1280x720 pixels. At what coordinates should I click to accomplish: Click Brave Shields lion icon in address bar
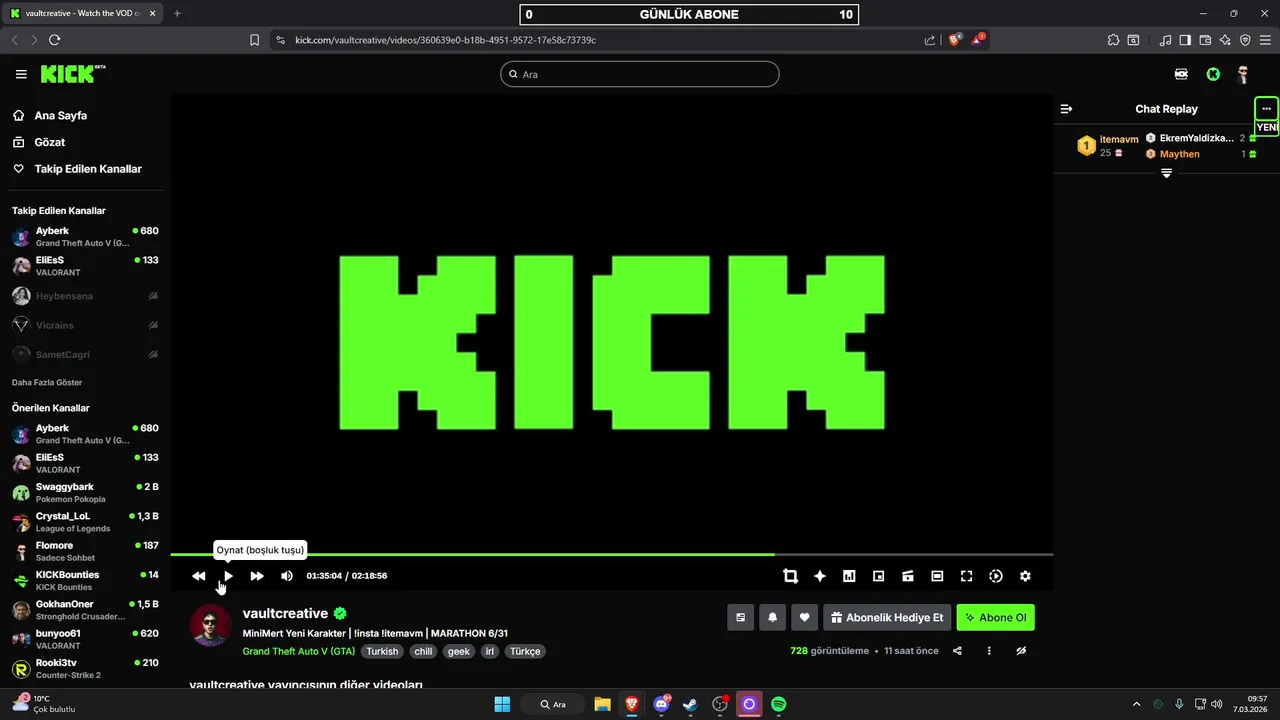point(955,40)
